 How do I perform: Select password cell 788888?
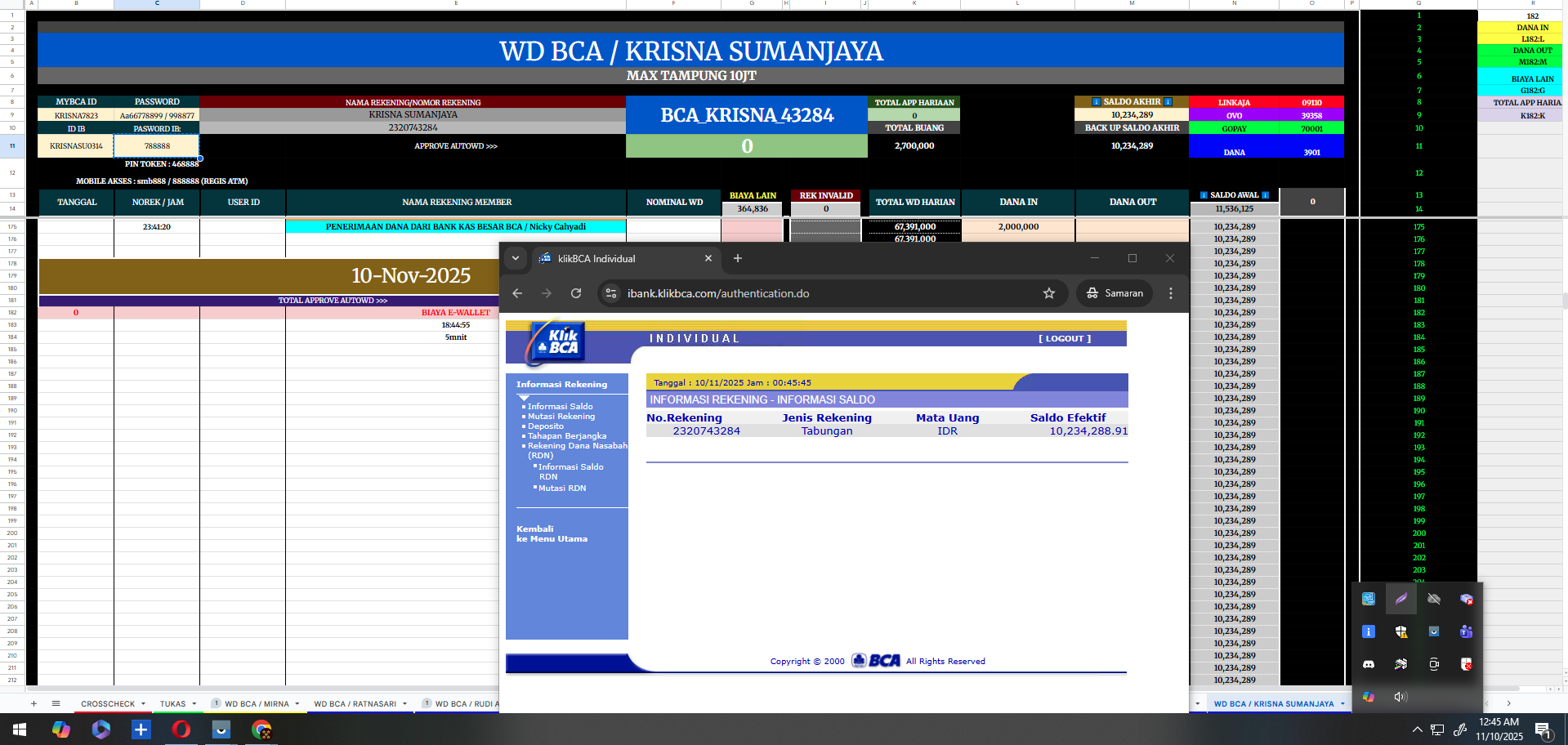[157, 146]
